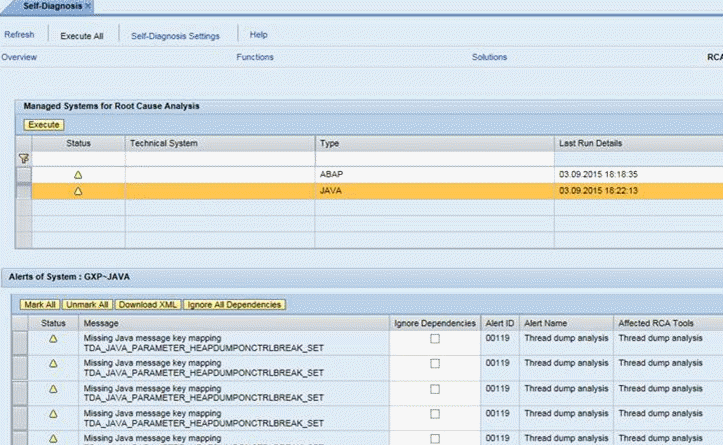Click the warning icon of the second alert row
723x445 pixels.
pos(53,364)
